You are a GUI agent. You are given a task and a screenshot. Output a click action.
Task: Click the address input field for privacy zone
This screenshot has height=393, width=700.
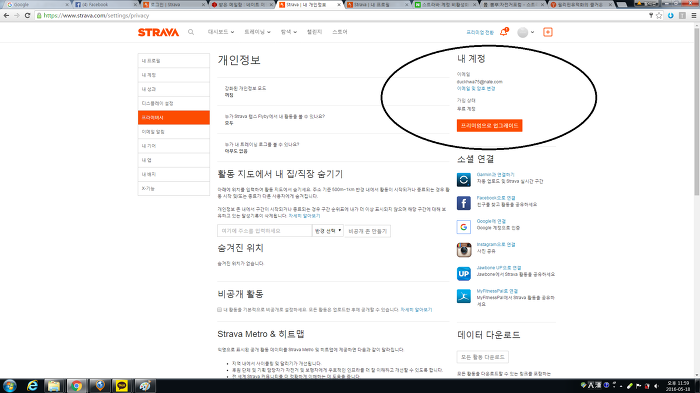click(x=264, y=231)
